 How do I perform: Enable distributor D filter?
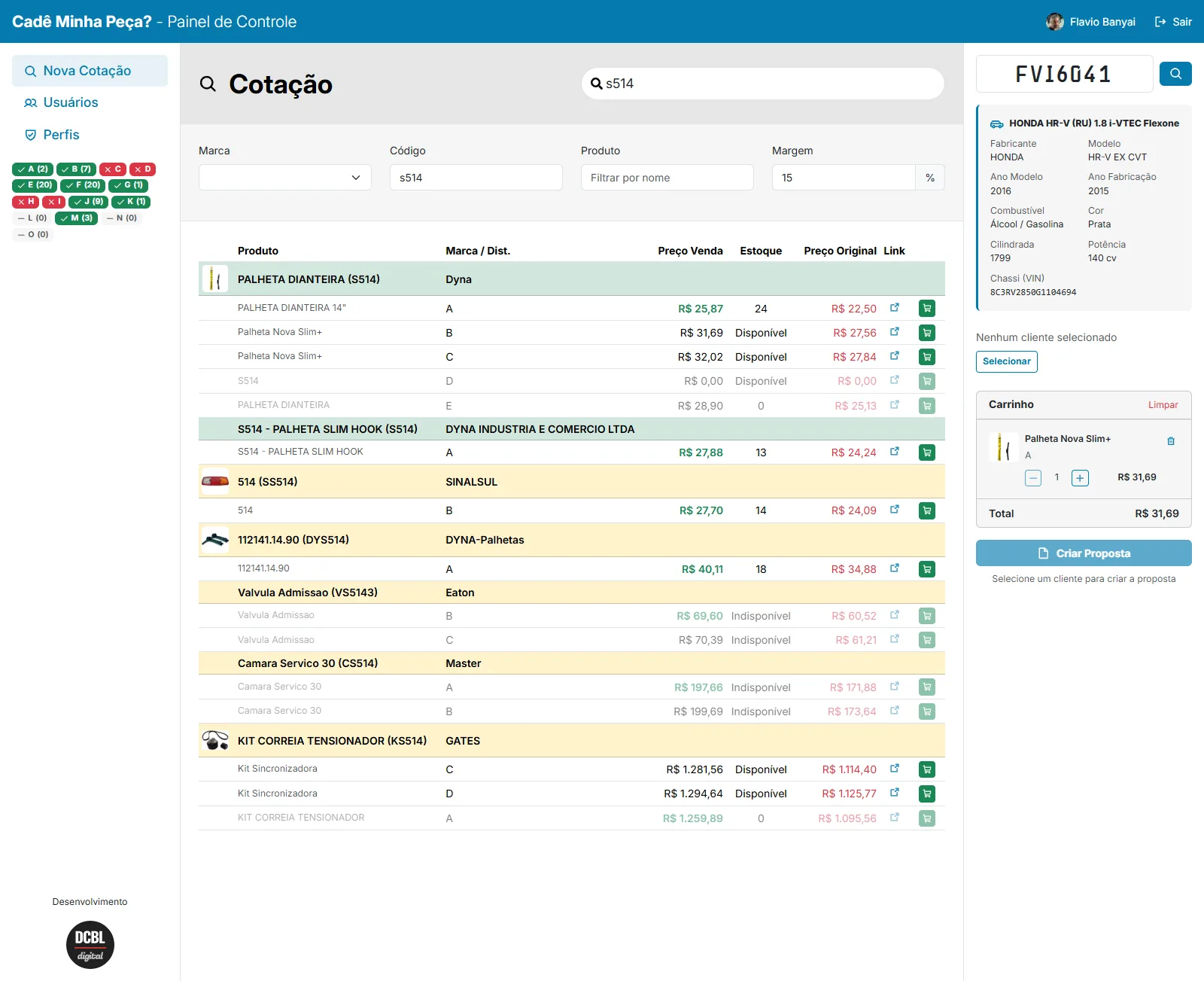coord(142,169)
